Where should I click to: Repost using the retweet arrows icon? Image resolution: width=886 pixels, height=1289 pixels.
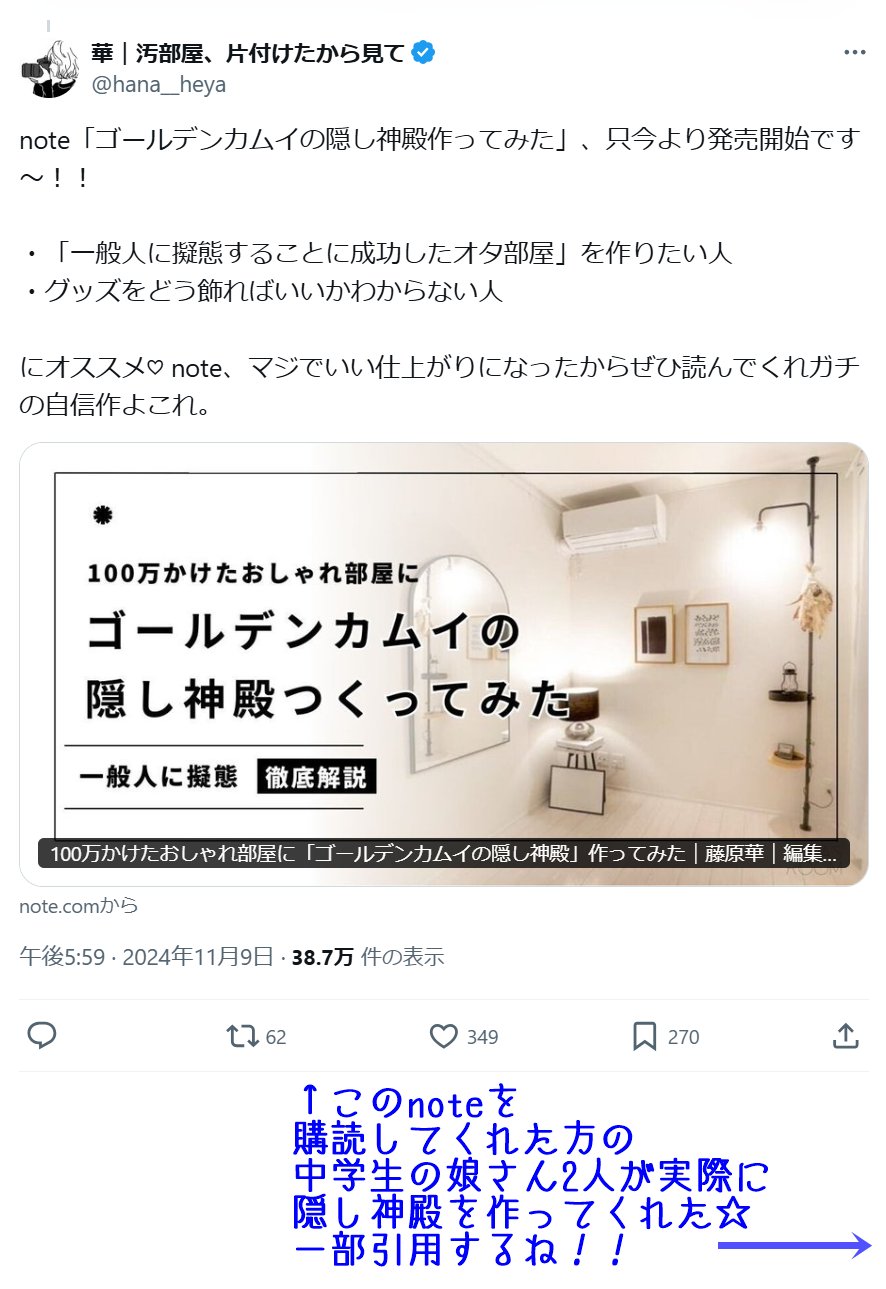coord(243,1036)
